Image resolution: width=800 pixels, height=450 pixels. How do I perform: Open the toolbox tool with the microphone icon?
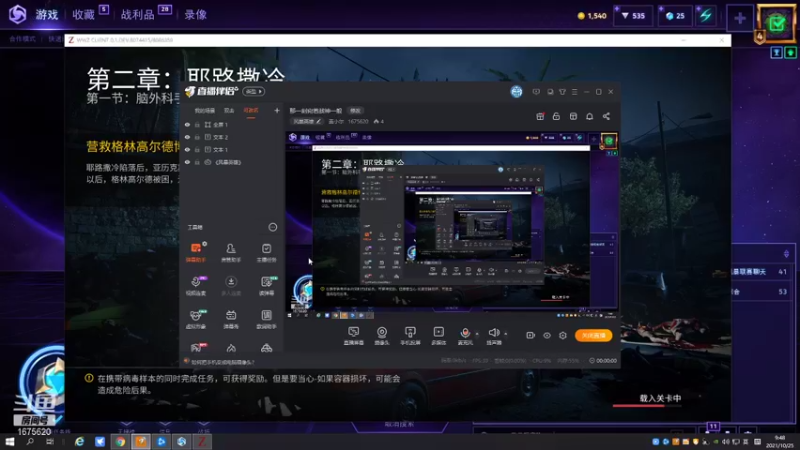coord(196,286)
